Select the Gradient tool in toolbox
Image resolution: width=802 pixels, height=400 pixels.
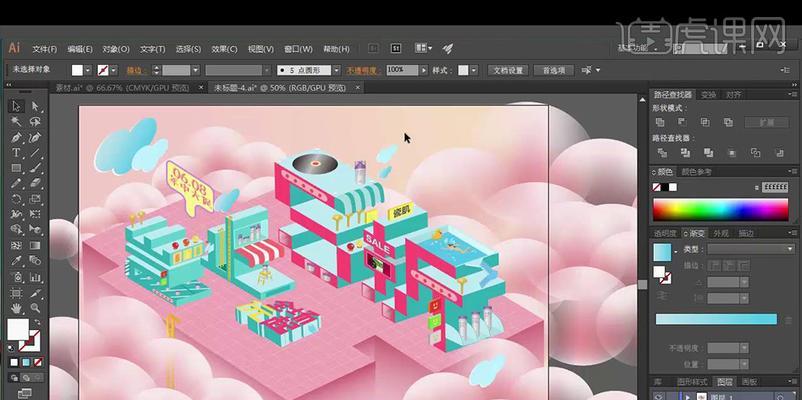[35, 245]
